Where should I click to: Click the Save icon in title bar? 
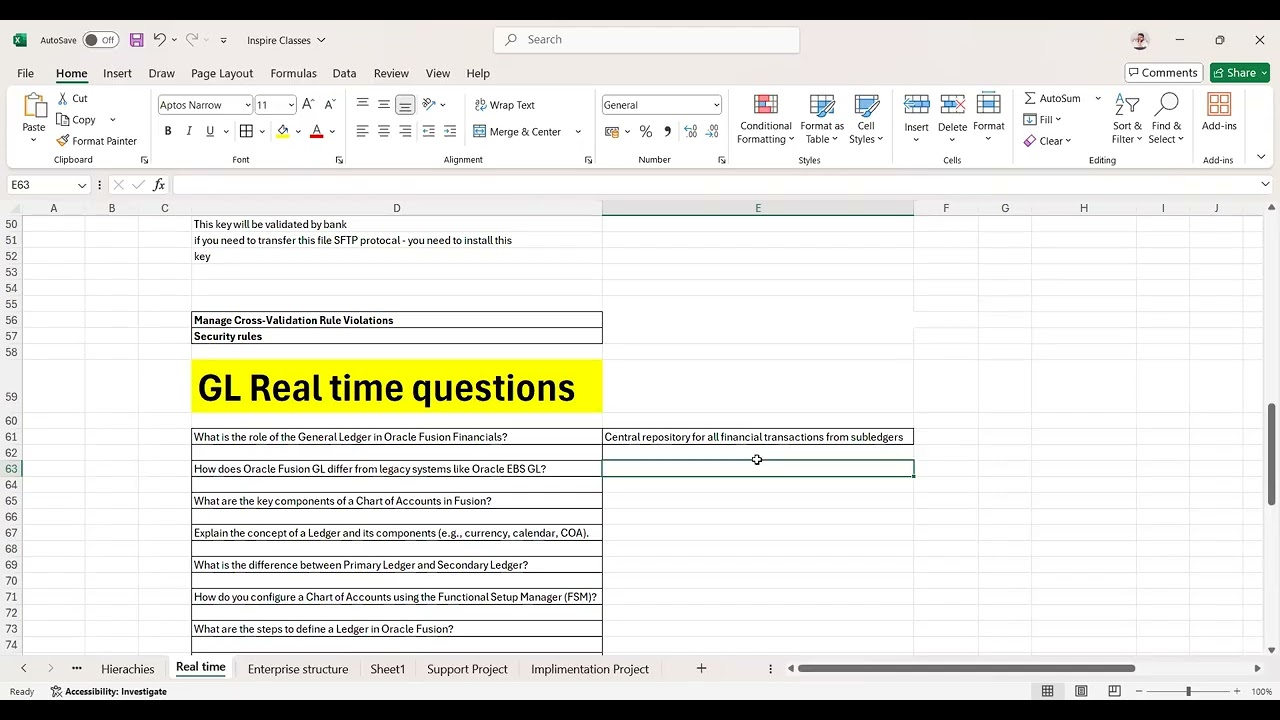pos(137,40)
